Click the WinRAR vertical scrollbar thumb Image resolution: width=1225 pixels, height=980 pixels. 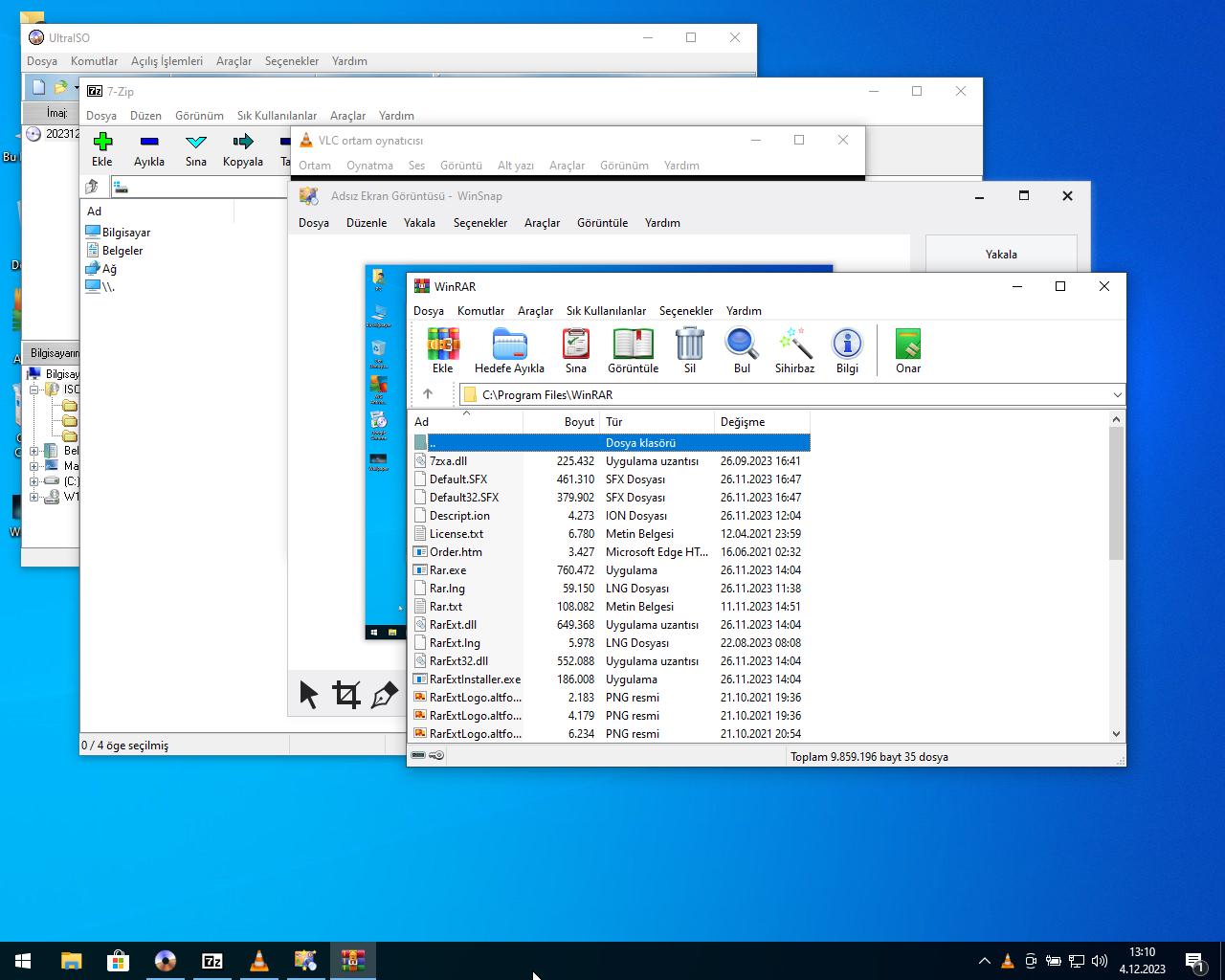tap(1116, 493)
